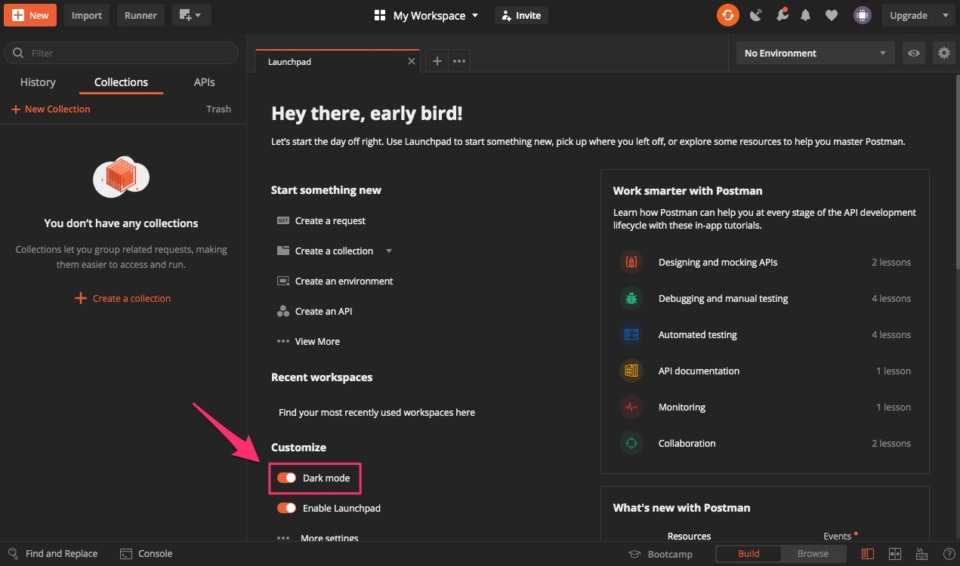Click Create a collection link in sidebar
The image size is (960, 566).
(122, 298)
